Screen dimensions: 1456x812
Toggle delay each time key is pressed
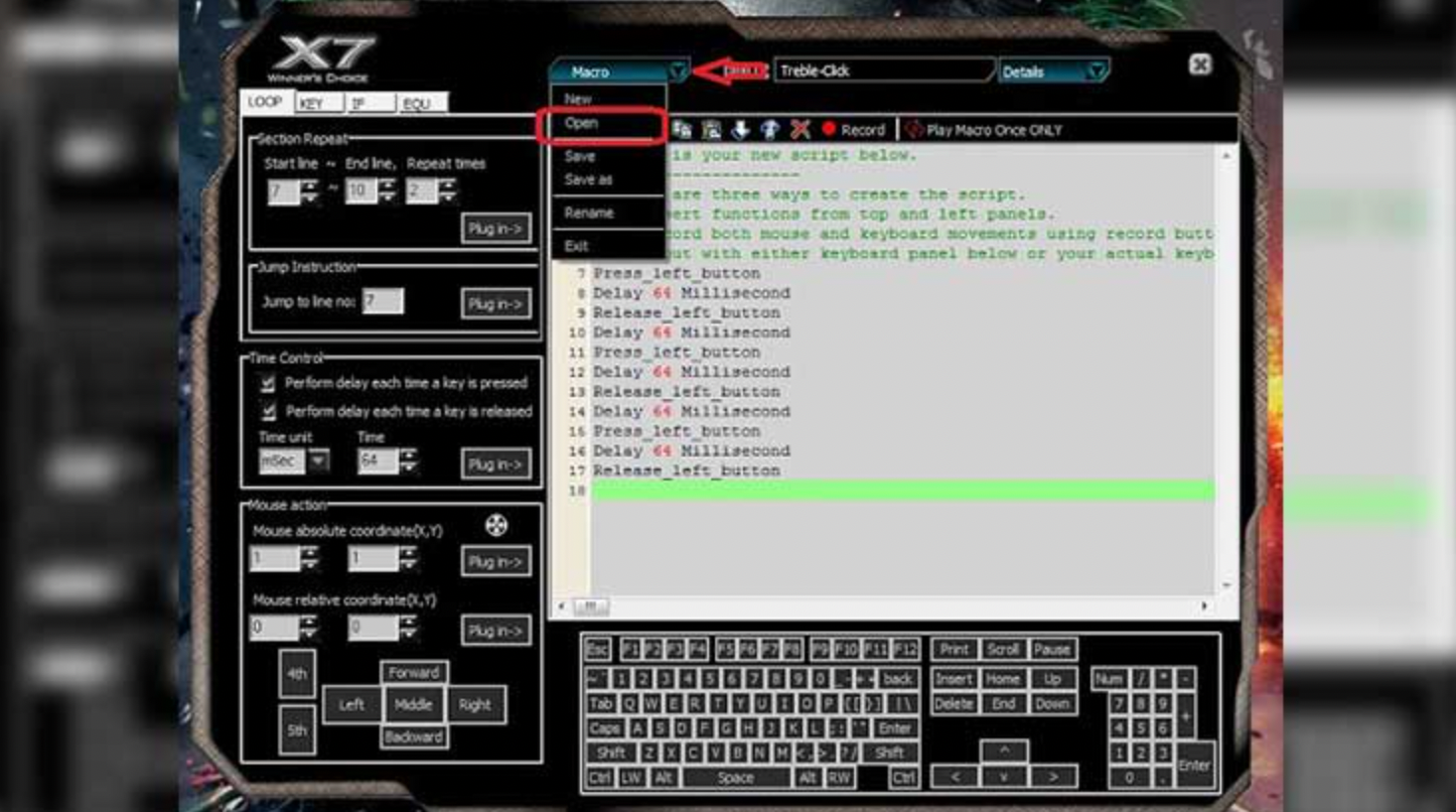click(267, 383)
